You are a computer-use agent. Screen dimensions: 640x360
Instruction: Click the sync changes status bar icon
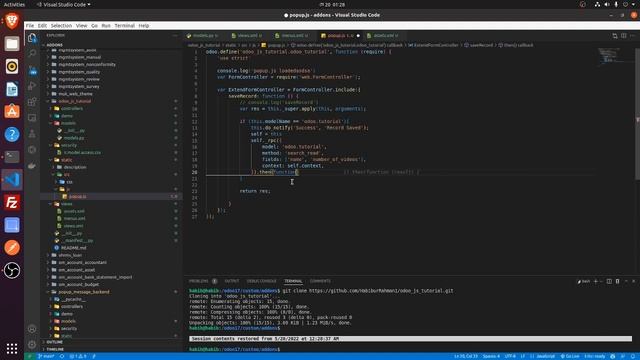click(62, 356)
